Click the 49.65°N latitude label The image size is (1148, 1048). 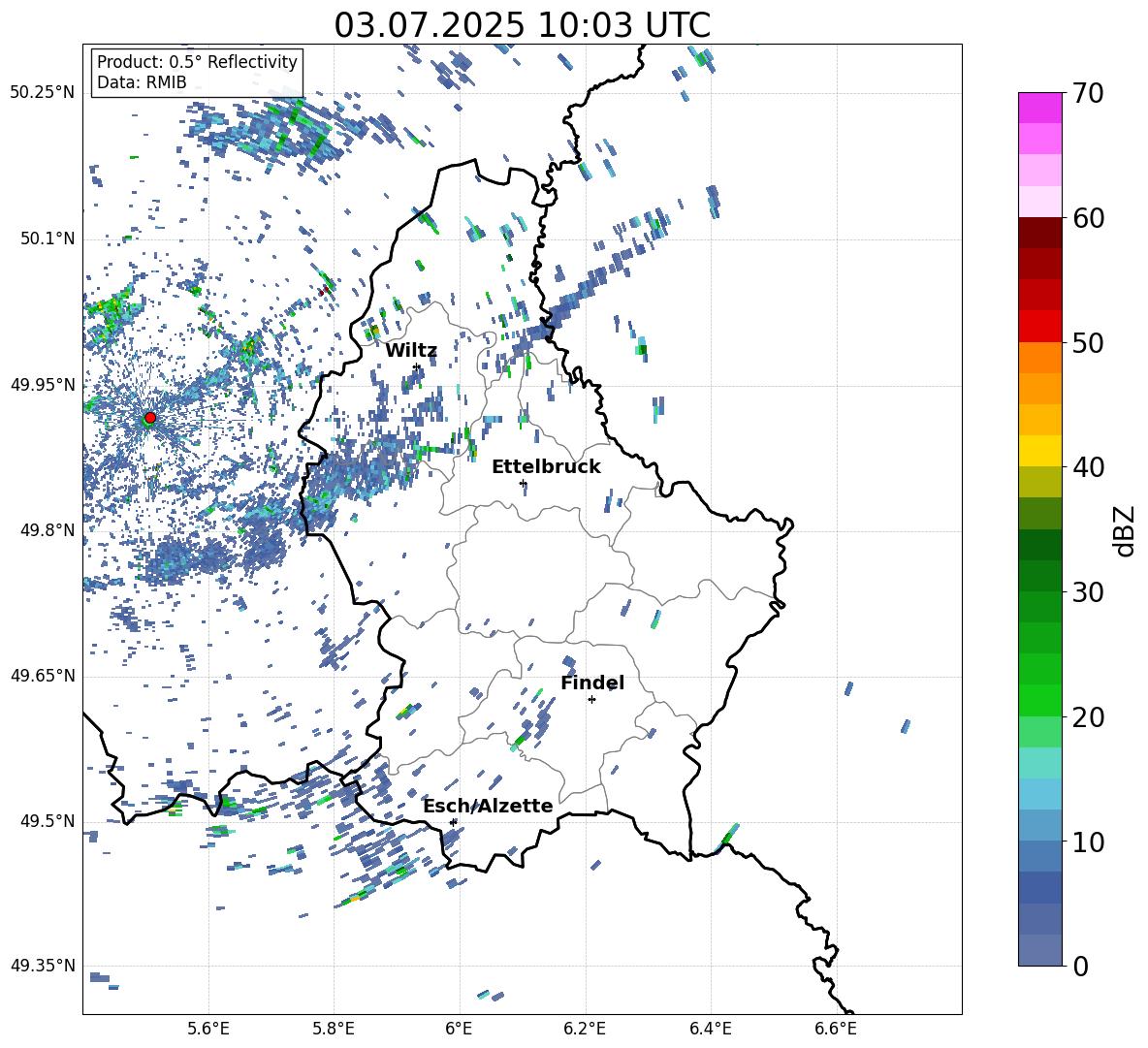(43, 677)
